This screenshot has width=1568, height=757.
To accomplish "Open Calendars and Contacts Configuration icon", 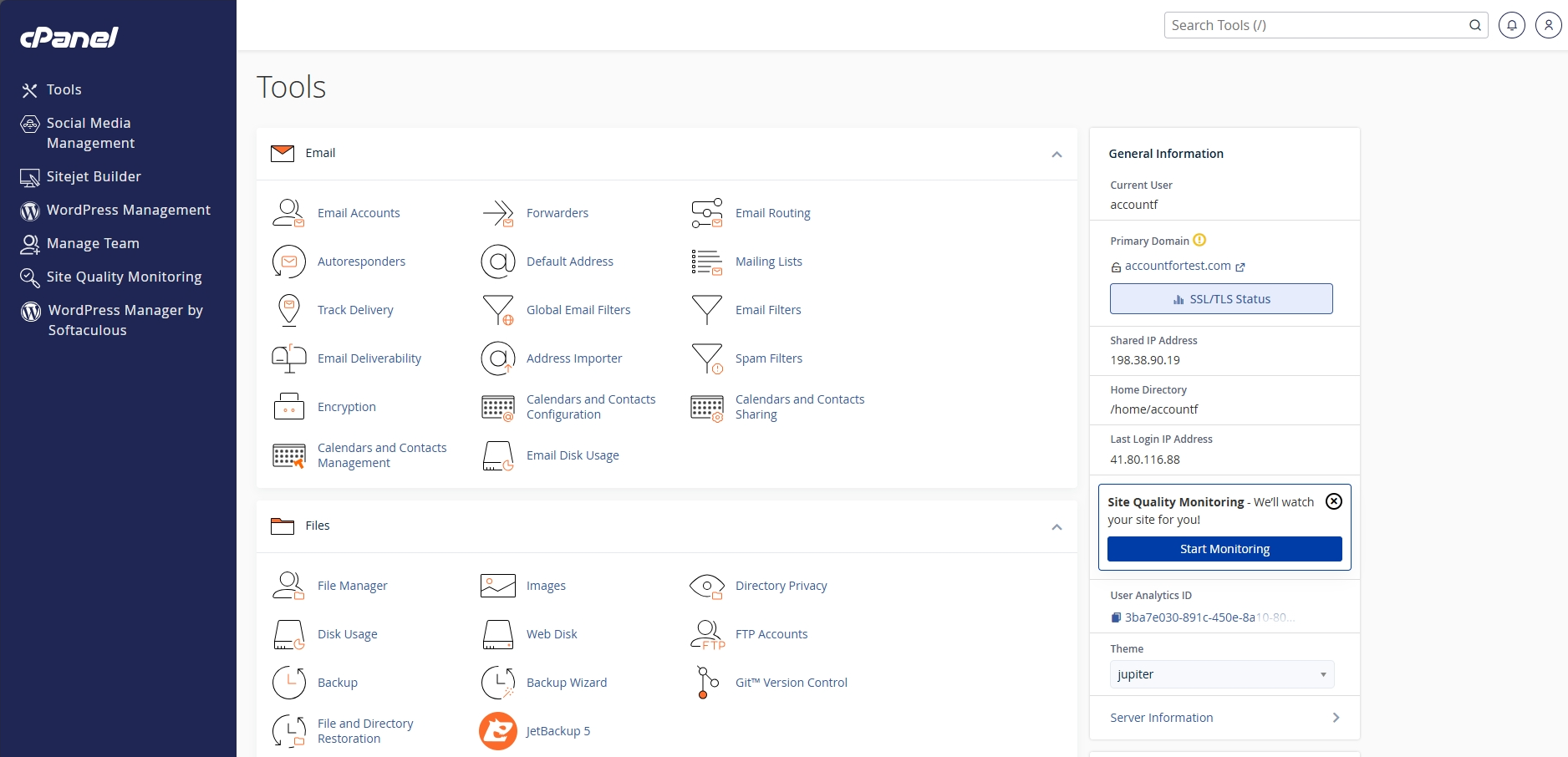I will [498, 408].
